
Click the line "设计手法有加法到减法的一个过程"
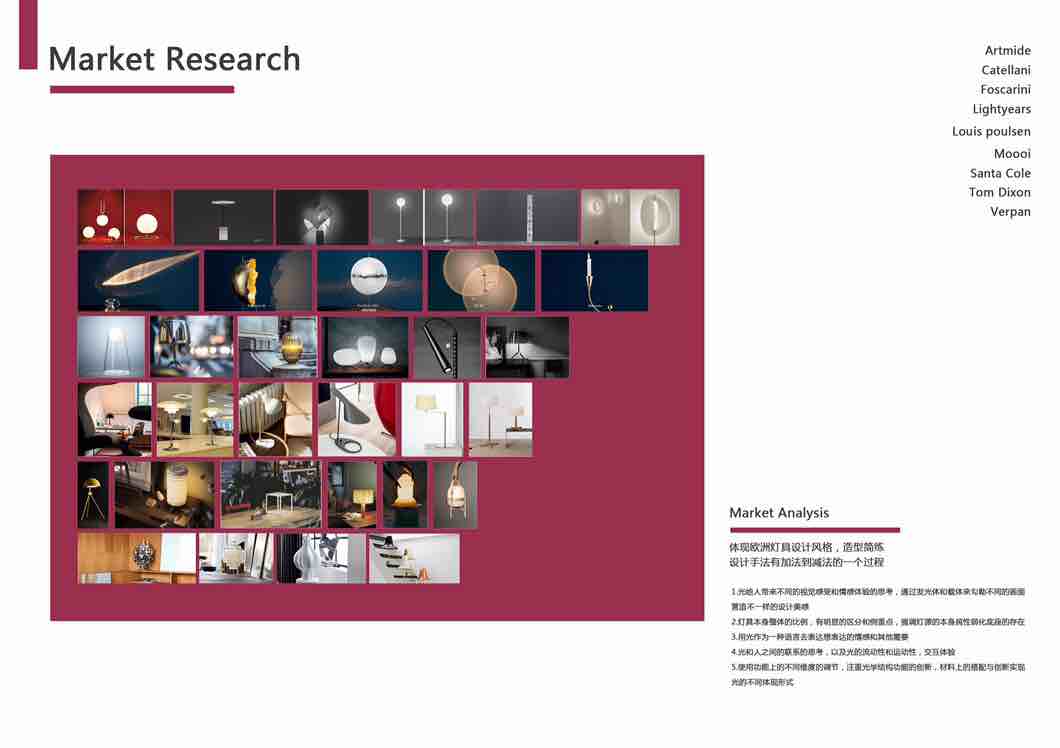tap(806, 562)
